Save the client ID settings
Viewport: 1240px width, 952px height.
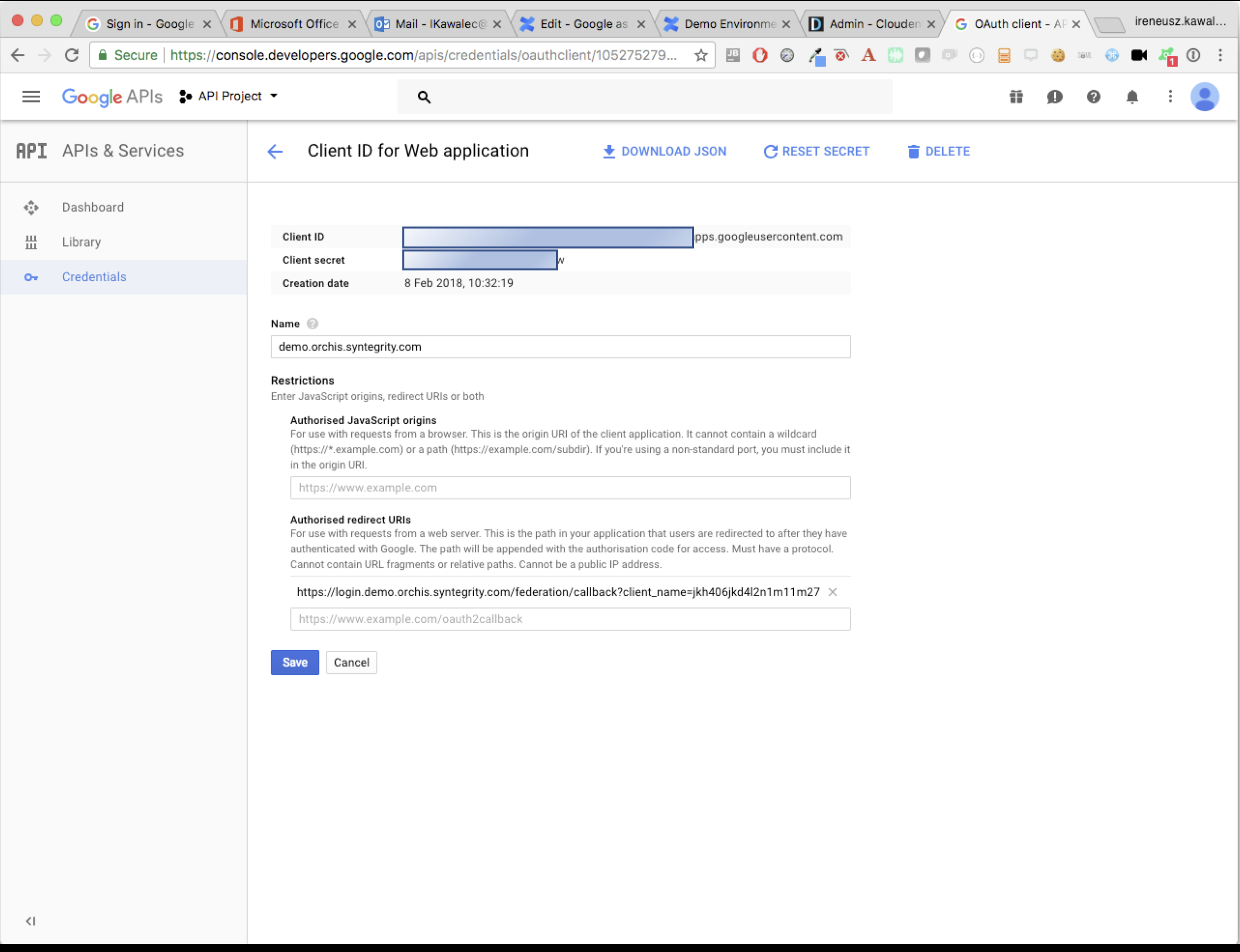coord(295,663)
